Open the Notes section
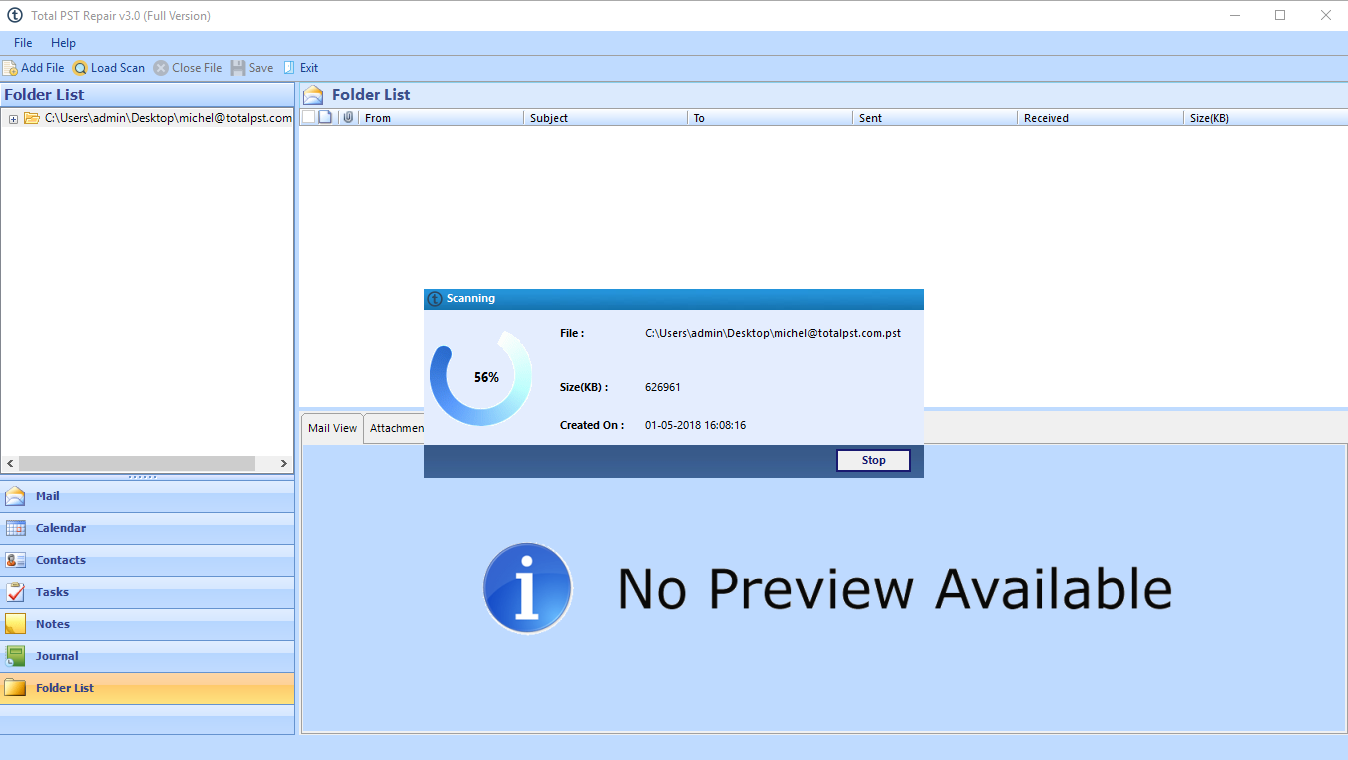1348x760 pixels. 52,624
